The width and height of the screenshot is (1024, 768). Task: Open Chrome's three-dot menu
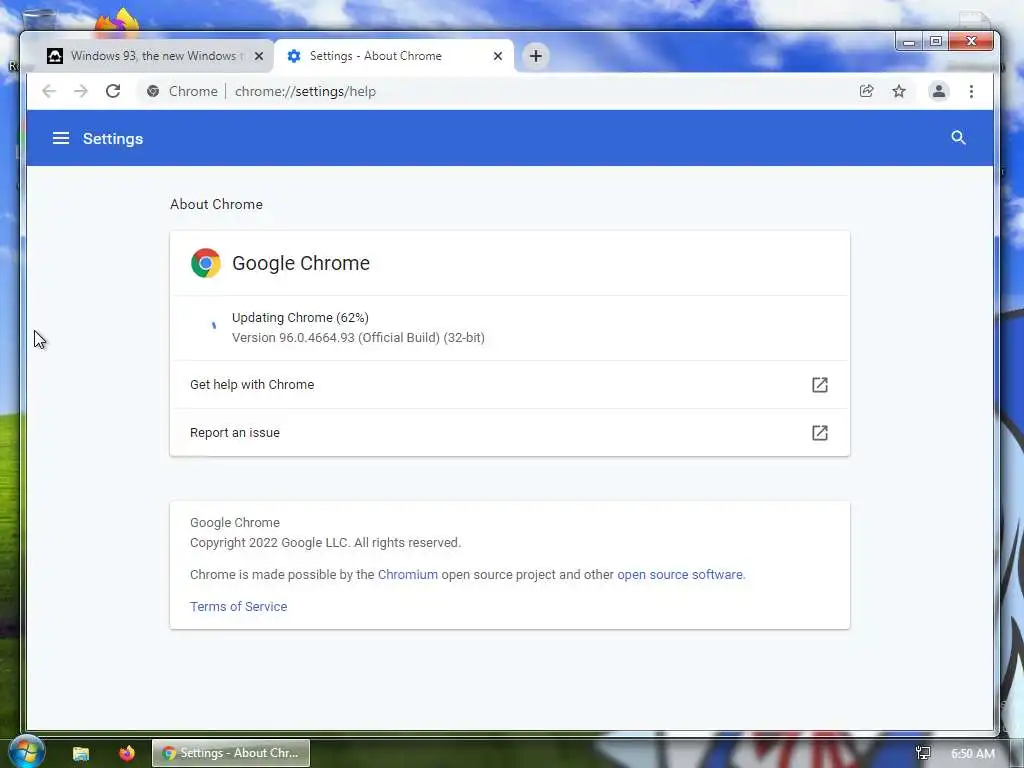[x=971, y=91]
